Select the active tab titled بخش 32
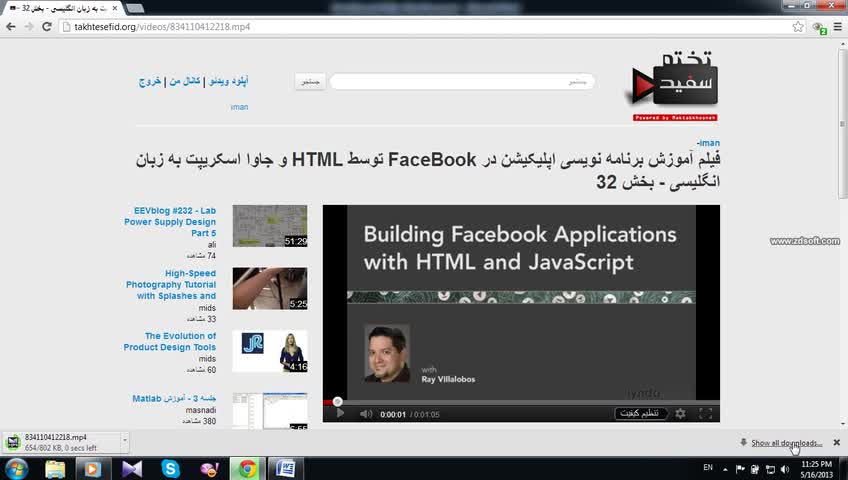The height and width of the screenshot is (480, 848). (62, 8)
